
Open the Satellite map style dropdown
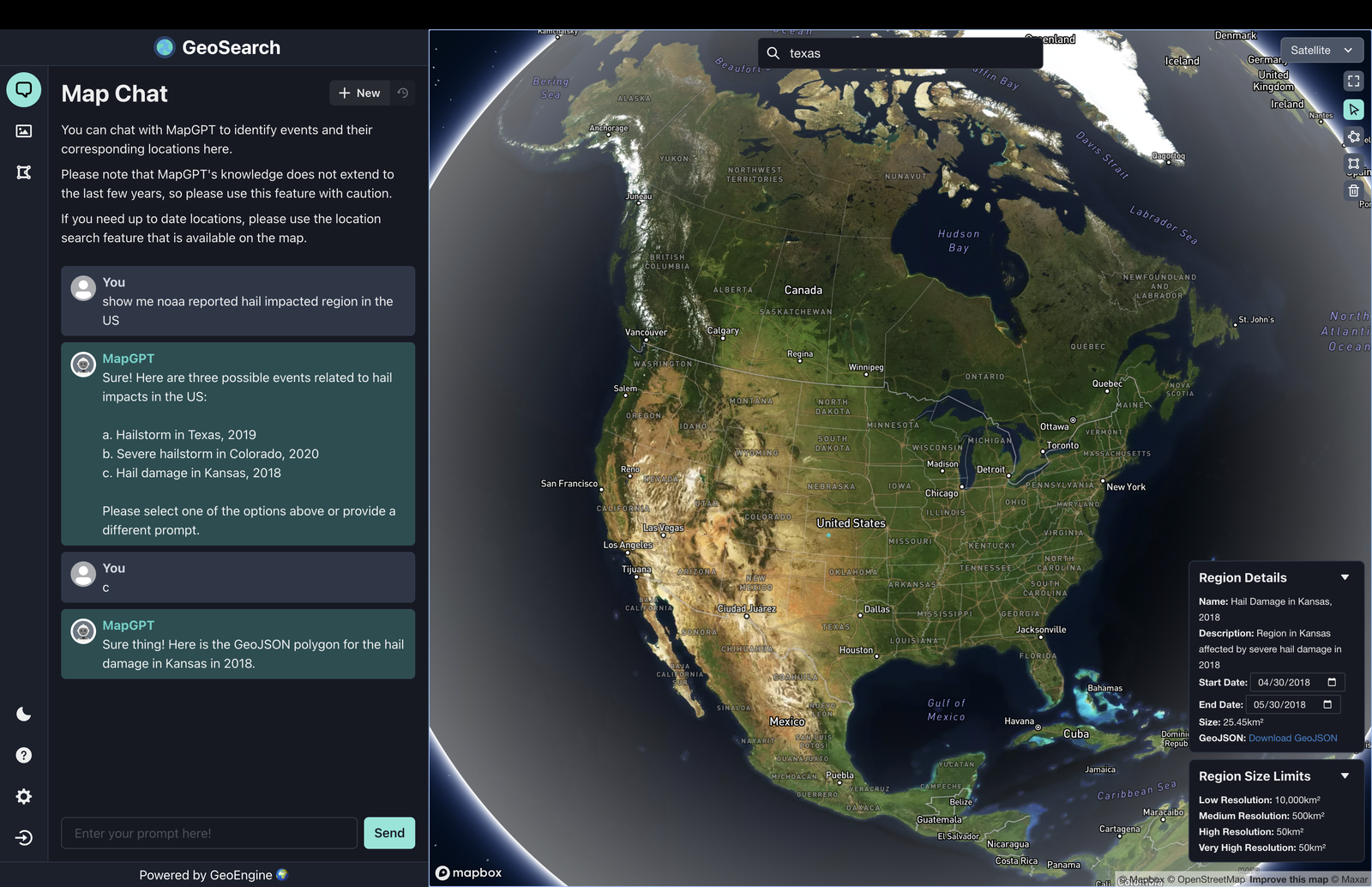pos(1321,51)
